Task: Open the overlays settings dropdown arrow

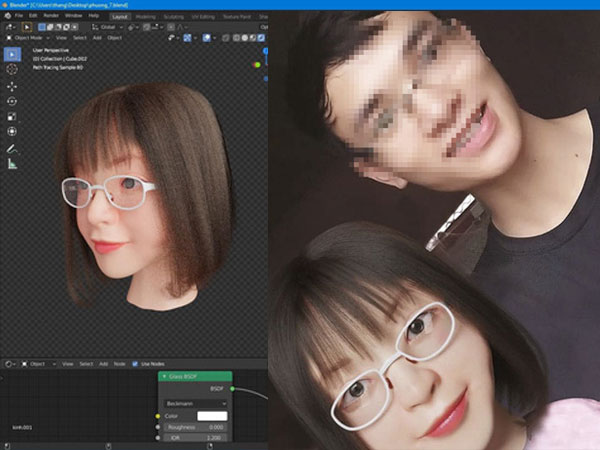Action: coord(214,38)
